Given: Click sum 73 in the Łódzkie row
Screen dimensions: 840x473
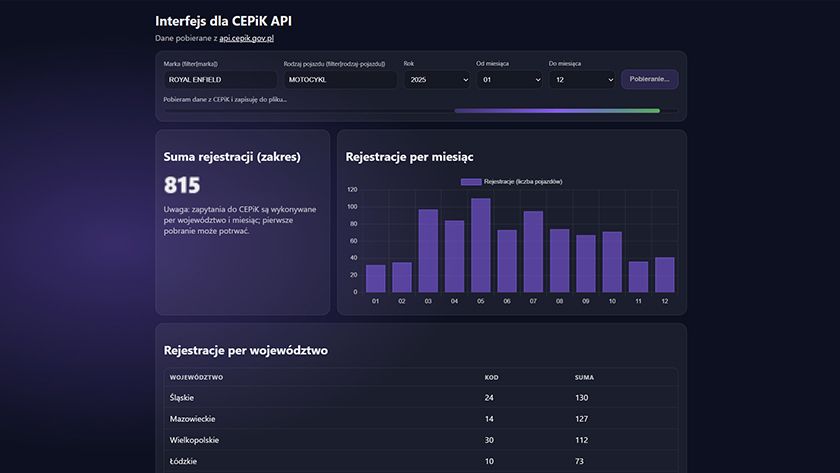Looking at the screenshot, I should (579, 461).
